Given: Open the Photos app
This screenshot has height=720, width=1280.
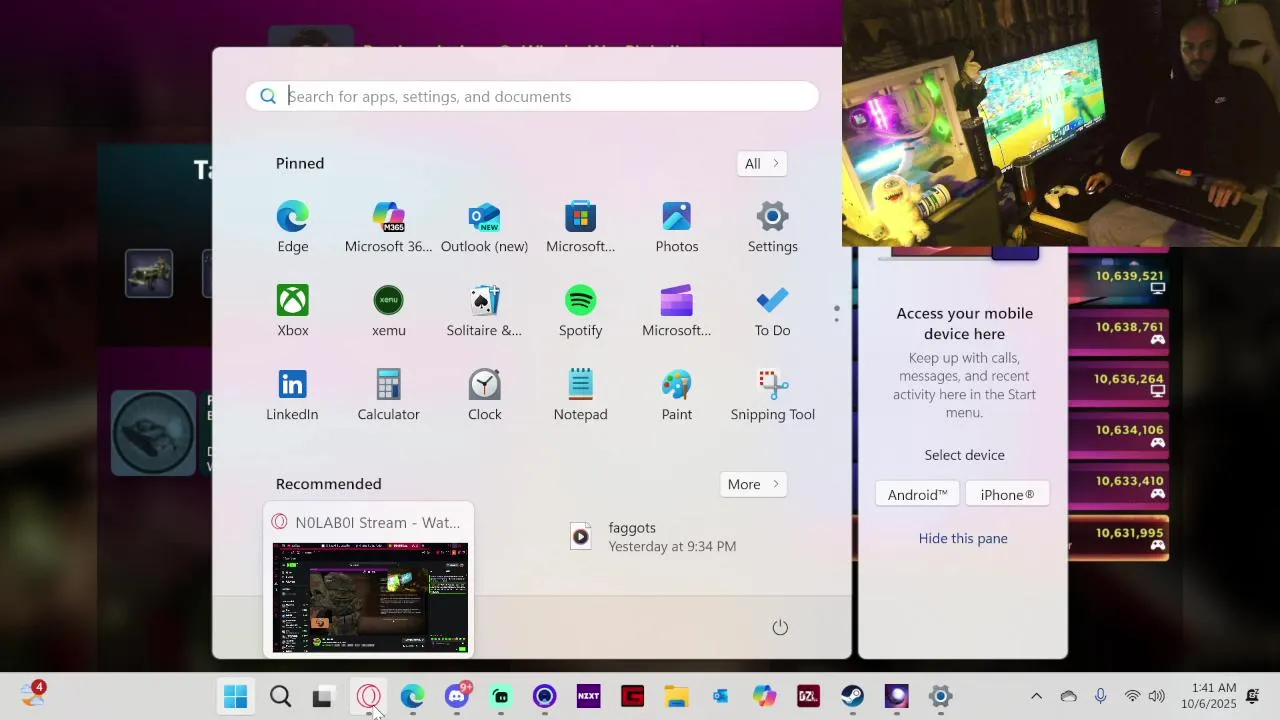Looking at the screenshot, I should click(x=677, y=227).
